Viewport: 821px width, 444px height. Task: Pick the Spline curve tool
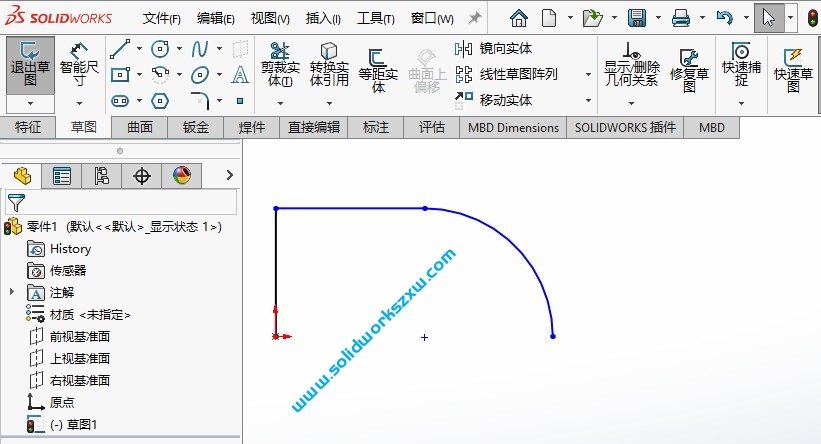200,48
